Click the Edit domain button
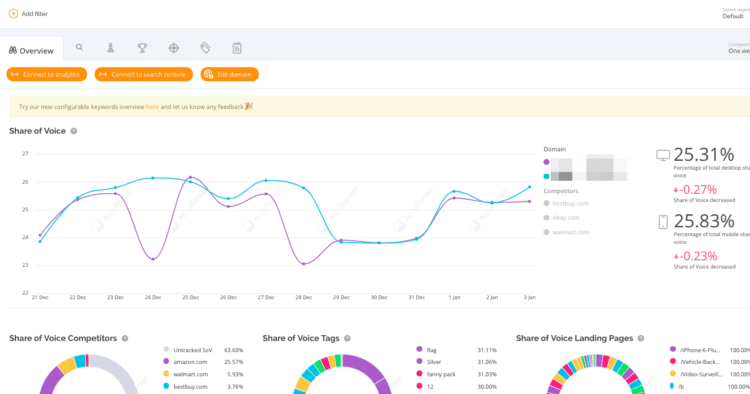Viewport: 750px width, 394px height. click(x=230, y=74)
